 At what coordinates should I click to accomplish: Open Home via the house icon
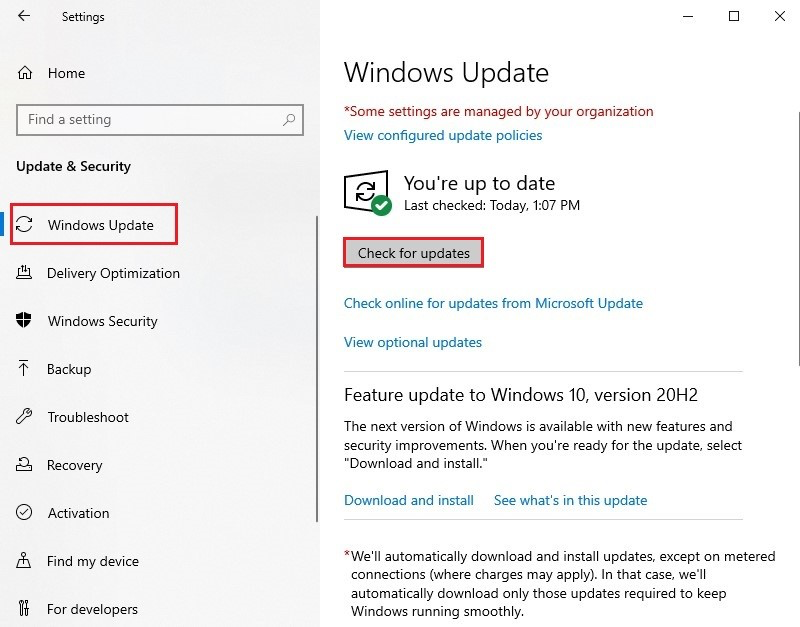[x=24, y=73]
